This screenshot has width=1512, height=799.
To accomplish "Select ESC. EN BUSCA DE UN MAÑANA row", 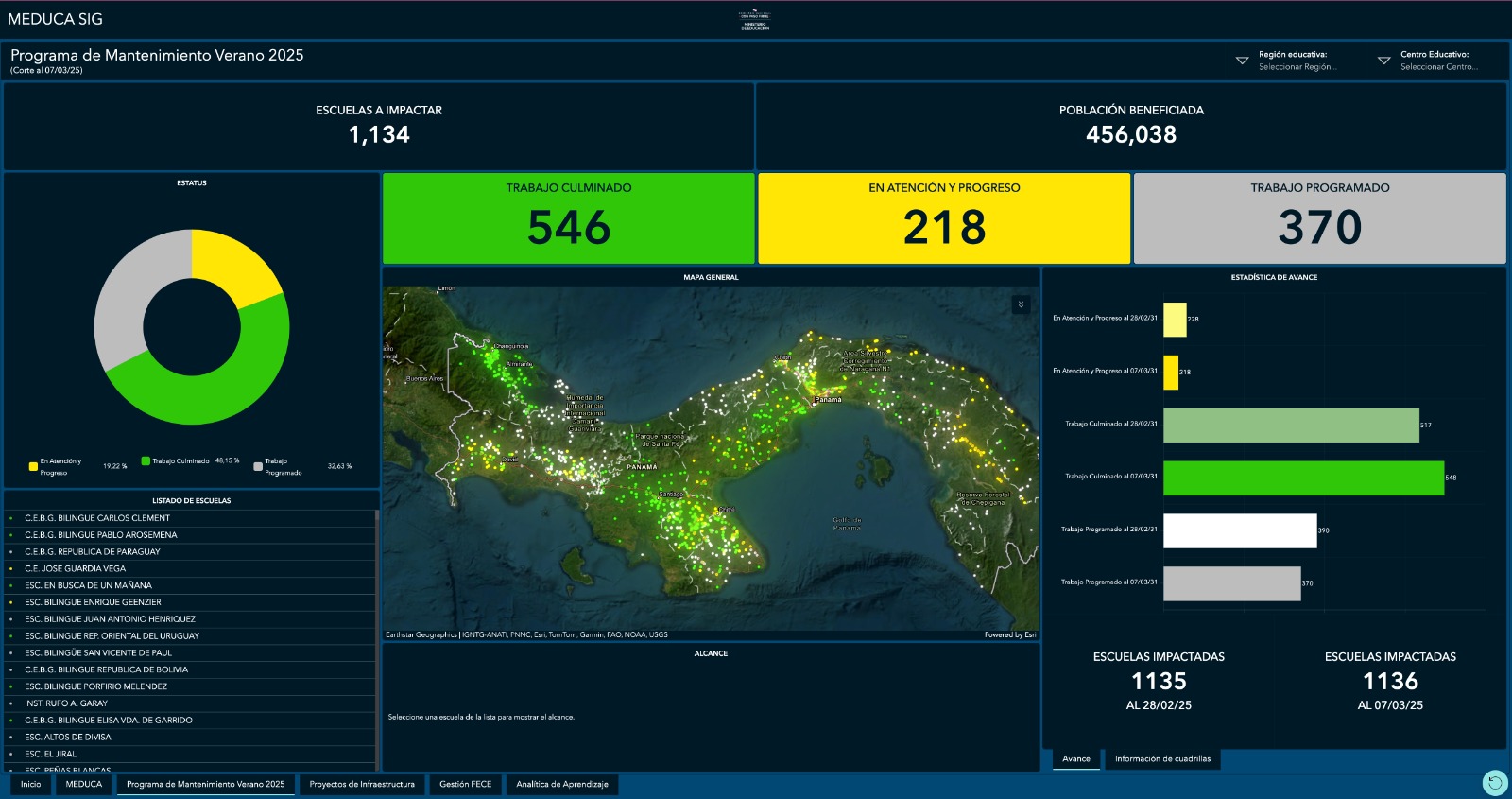I will 190,585.
